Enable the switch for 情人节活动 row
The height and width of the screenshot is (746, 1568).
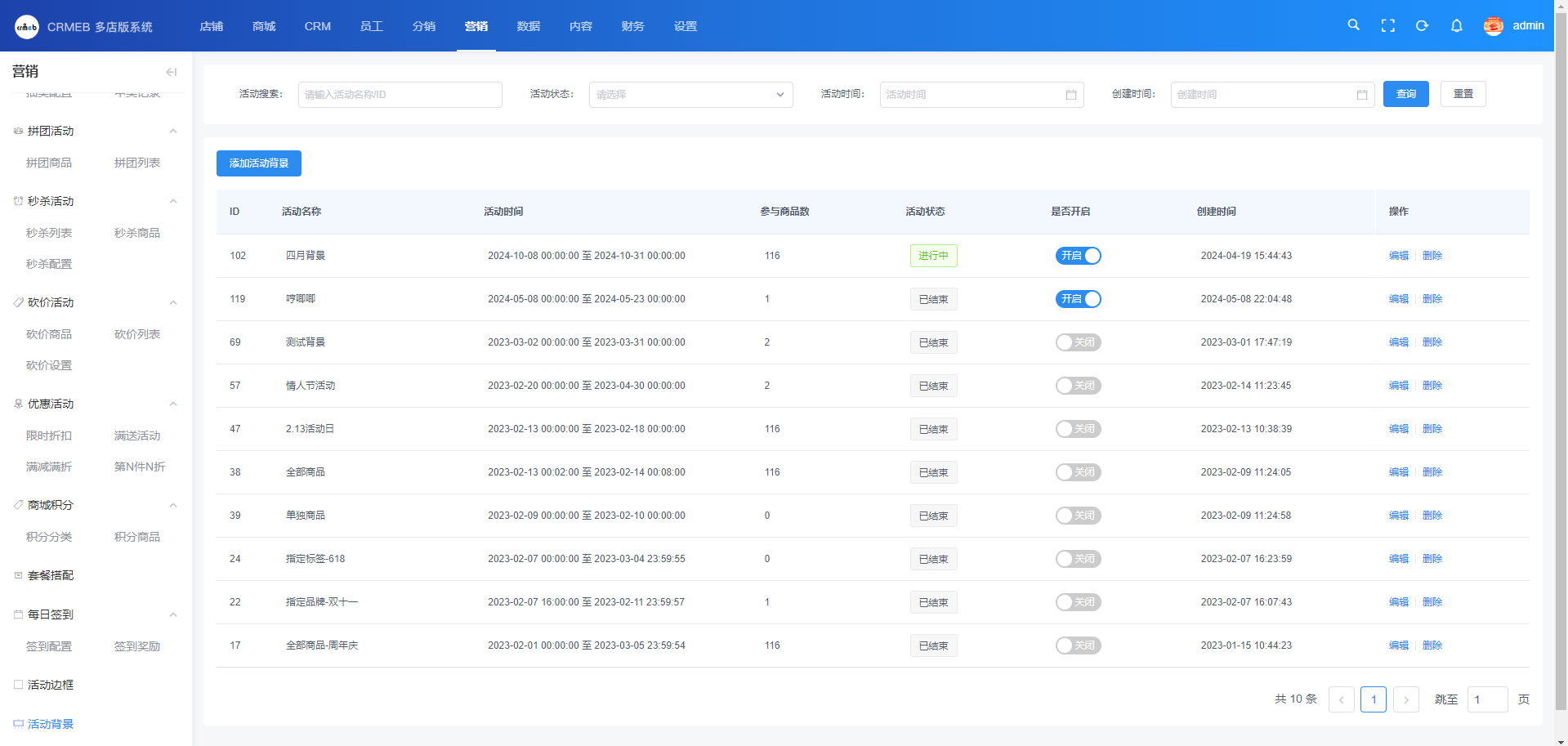pyautogui.click(x=1078, y=386)
